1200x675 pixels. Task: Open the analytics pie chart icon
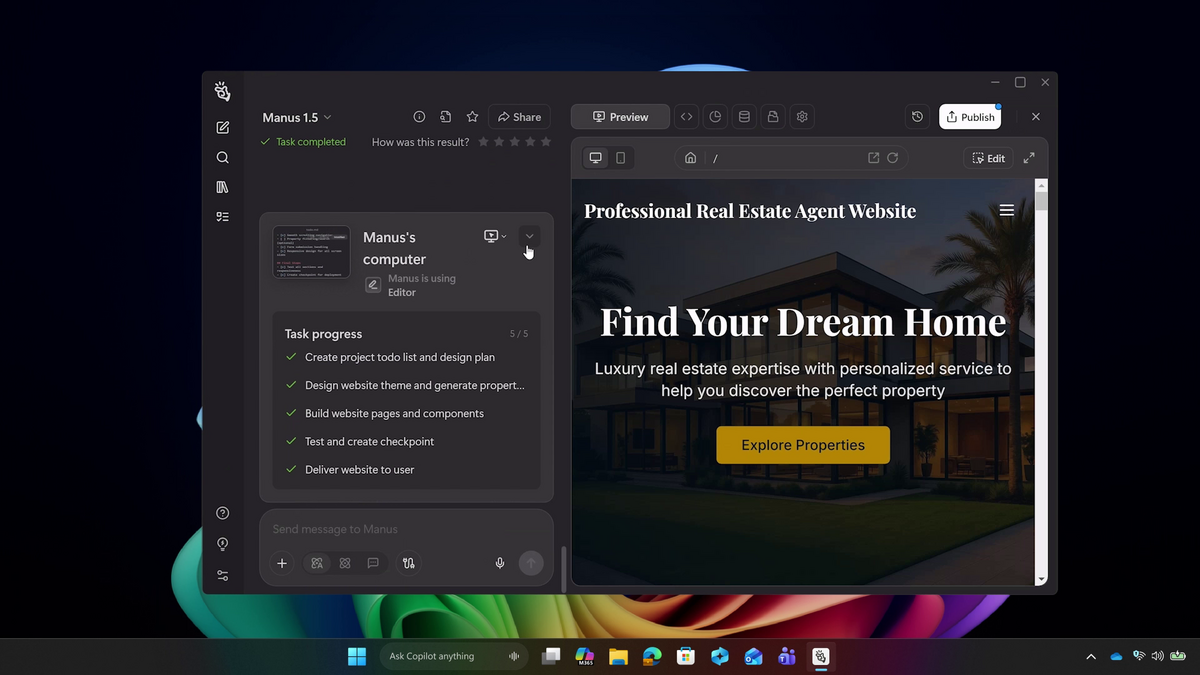(x=715, y=117)
